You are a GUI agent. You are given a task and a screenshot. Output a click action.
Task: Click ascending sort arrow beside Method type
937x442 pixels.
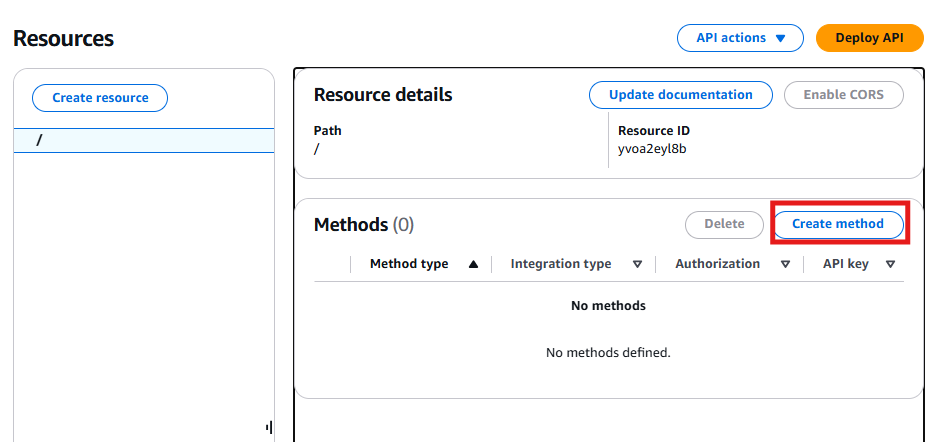(x=473, y=265)
